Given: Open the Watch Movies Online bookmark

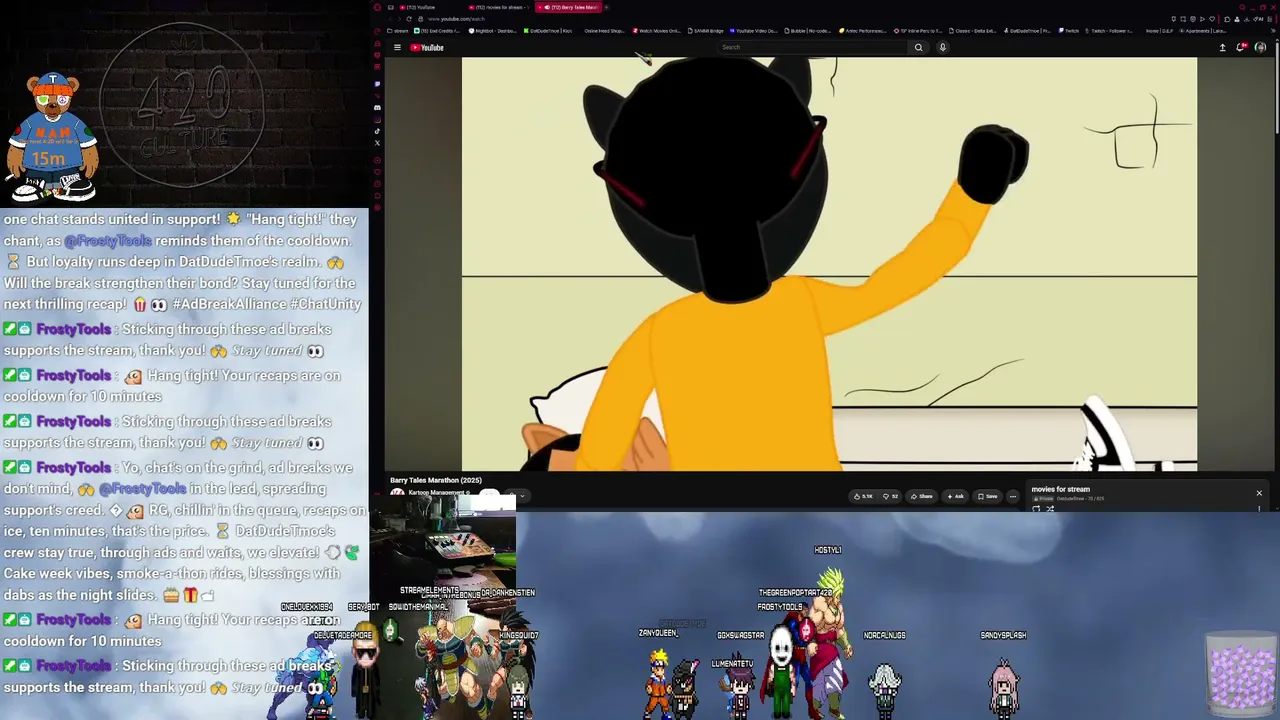Looking at the screenshot, I should 657,31.
